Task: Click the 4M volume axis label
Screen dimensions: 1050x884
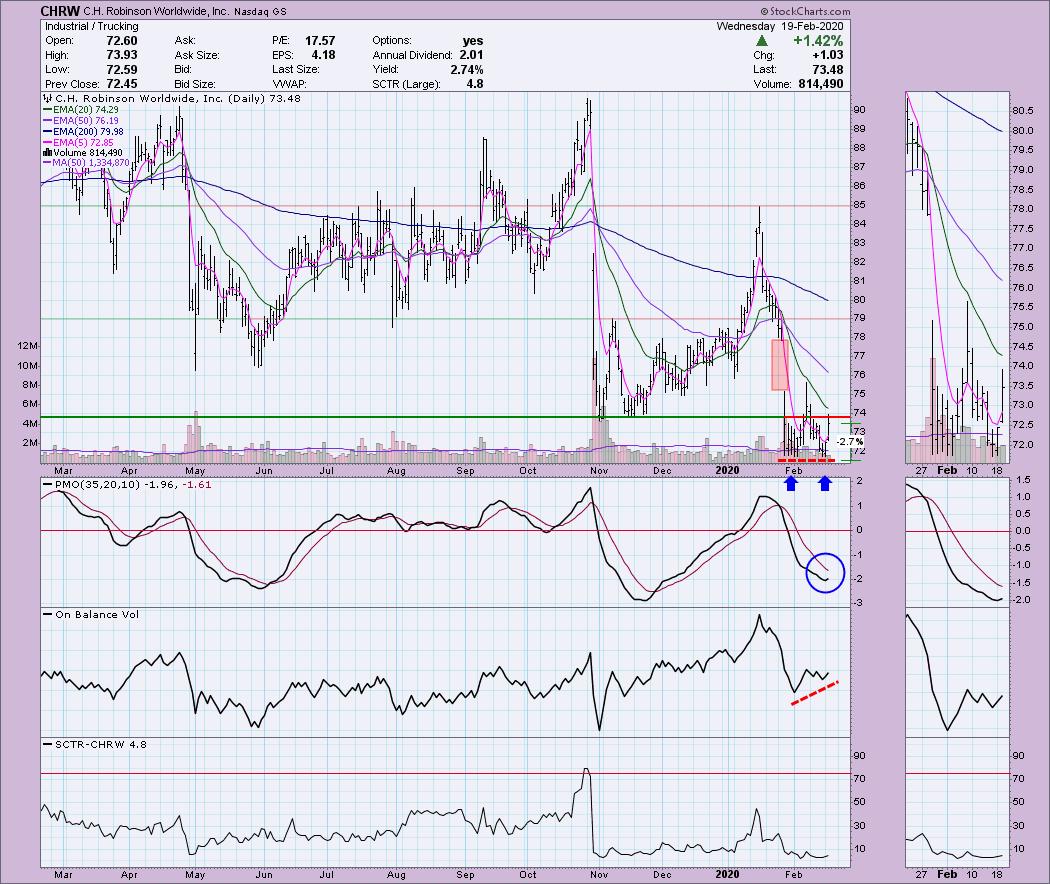Action: (30, 423)
